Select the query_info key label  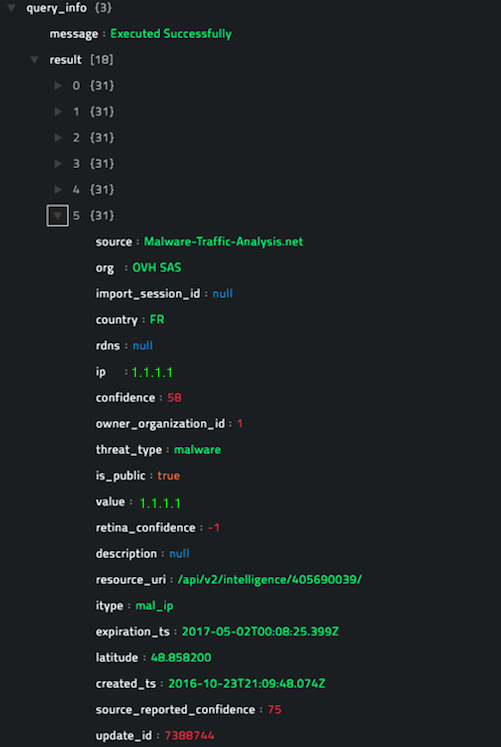coord(57,8)
